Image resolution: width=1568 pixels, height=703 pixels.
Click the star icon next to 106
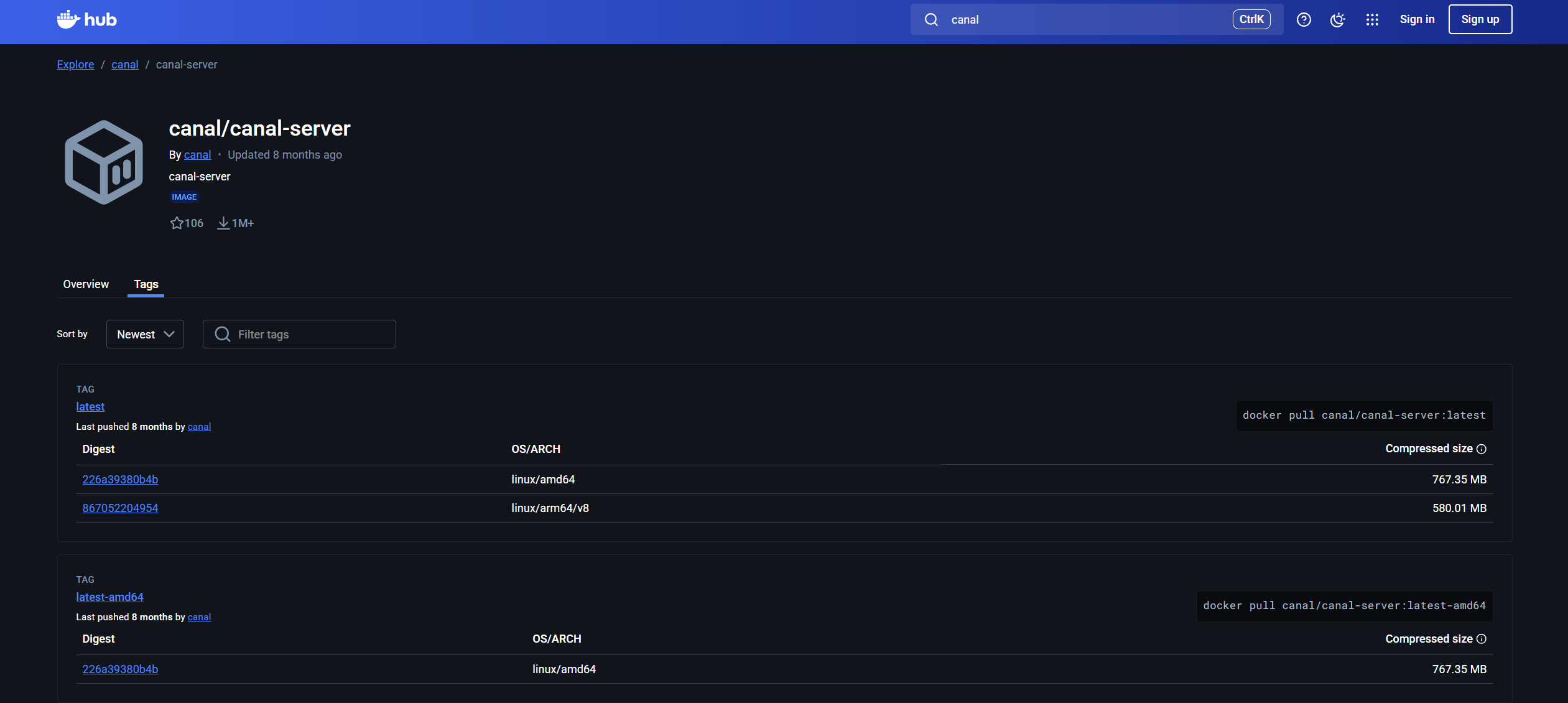point(177,223)
